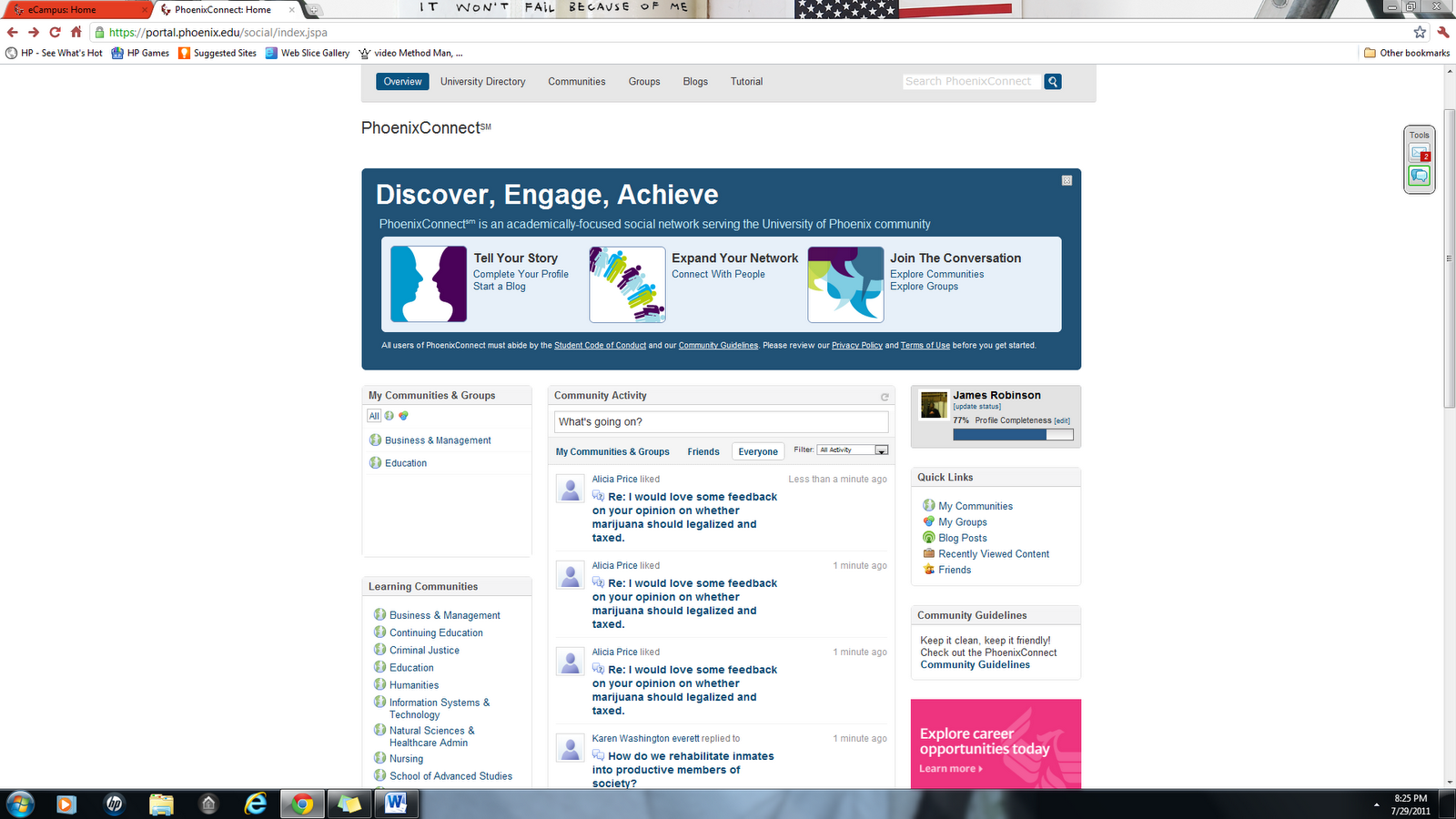This screenshot has height=819, width=1456.
Task: Open Microsoft Word from the taskbar
Action: tap(396, 804)
